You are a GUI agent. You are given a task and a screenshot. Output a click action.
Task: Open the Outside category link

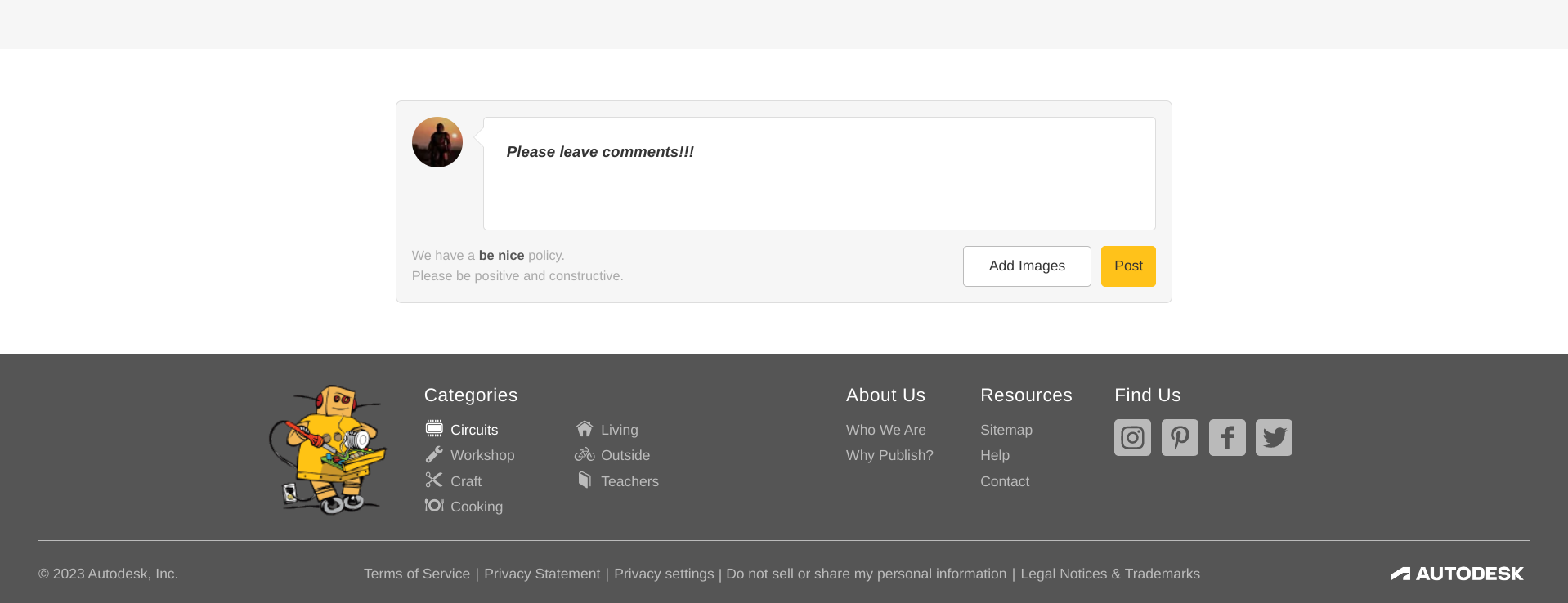625,455
